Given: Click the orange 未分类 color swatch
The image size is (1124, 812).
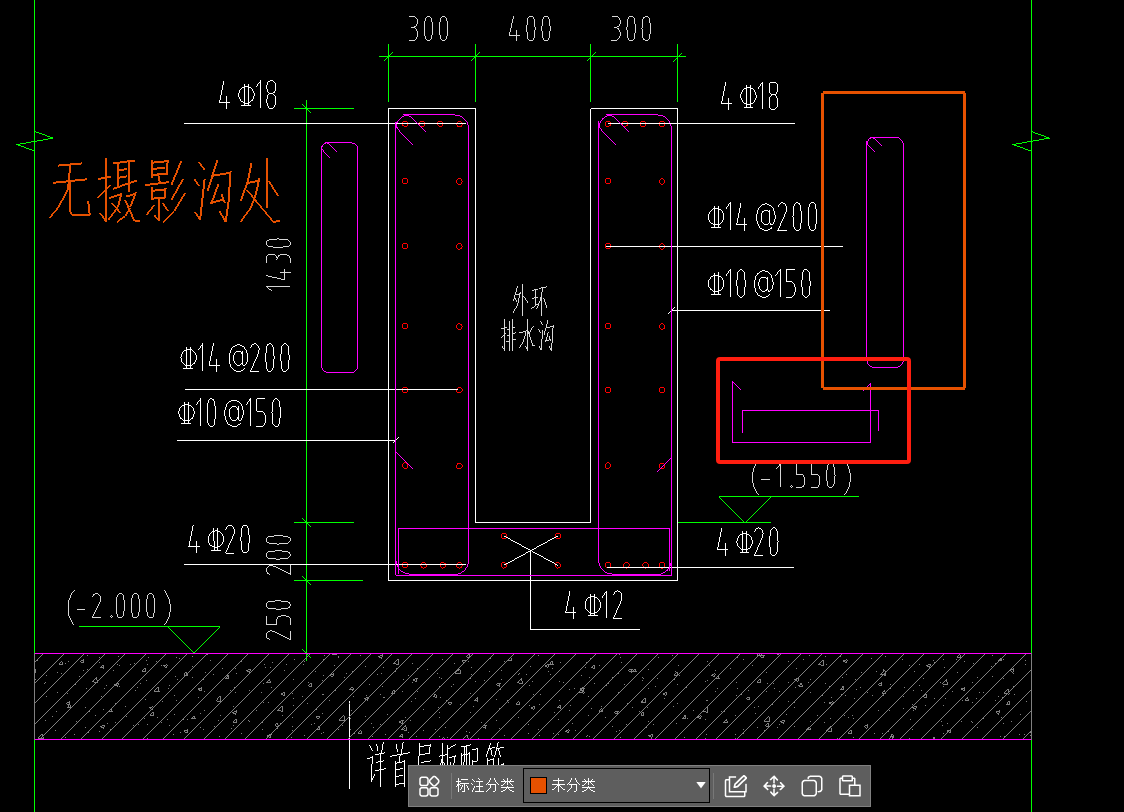Looking at the screenshot, I should click(538, 785).
